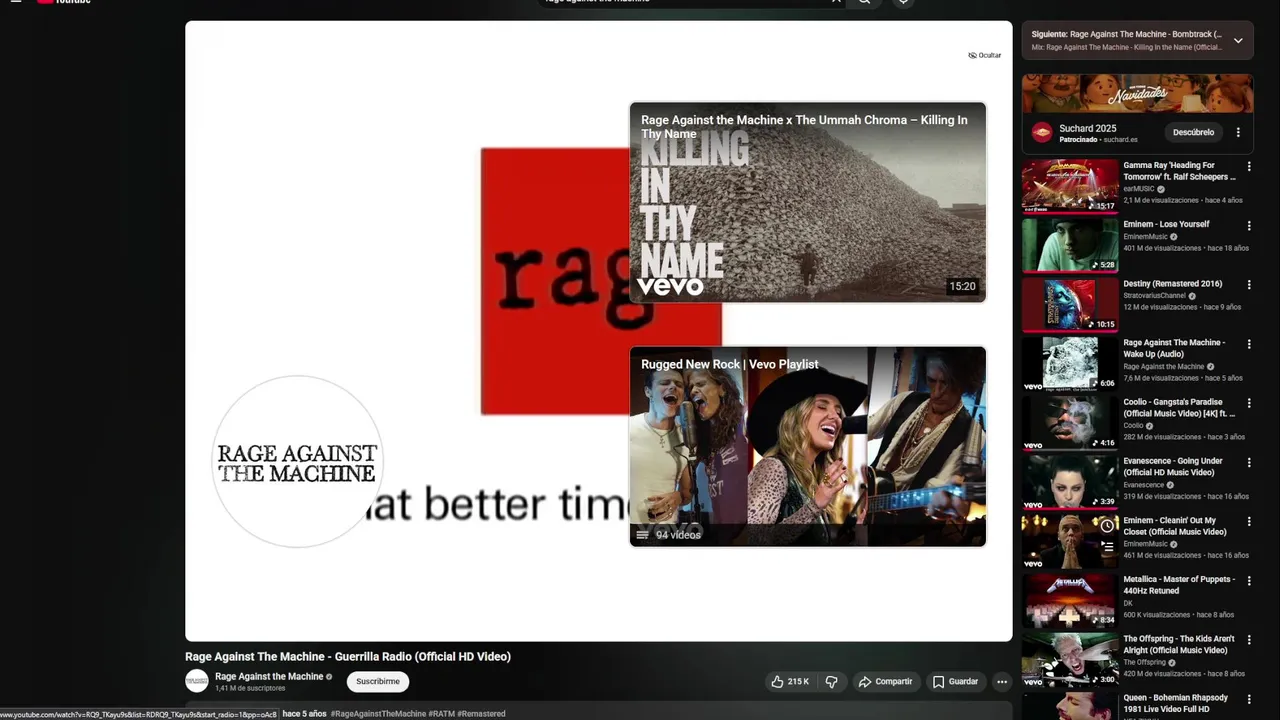Open Coolio Gangsta's Paradise thumbnail
1280x720 pixels.
[x=1070, y=422]
